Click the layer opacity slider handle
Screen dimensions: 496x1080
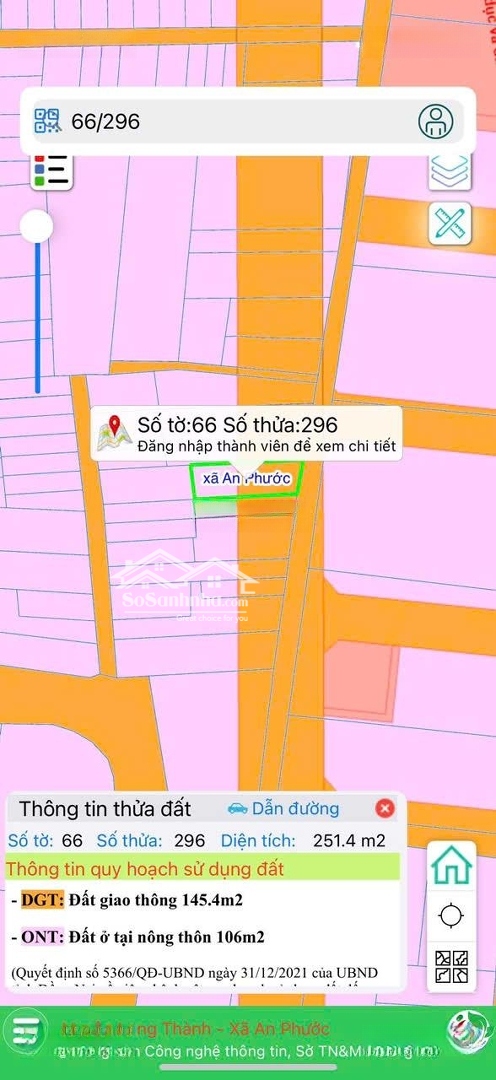(37, 225)
